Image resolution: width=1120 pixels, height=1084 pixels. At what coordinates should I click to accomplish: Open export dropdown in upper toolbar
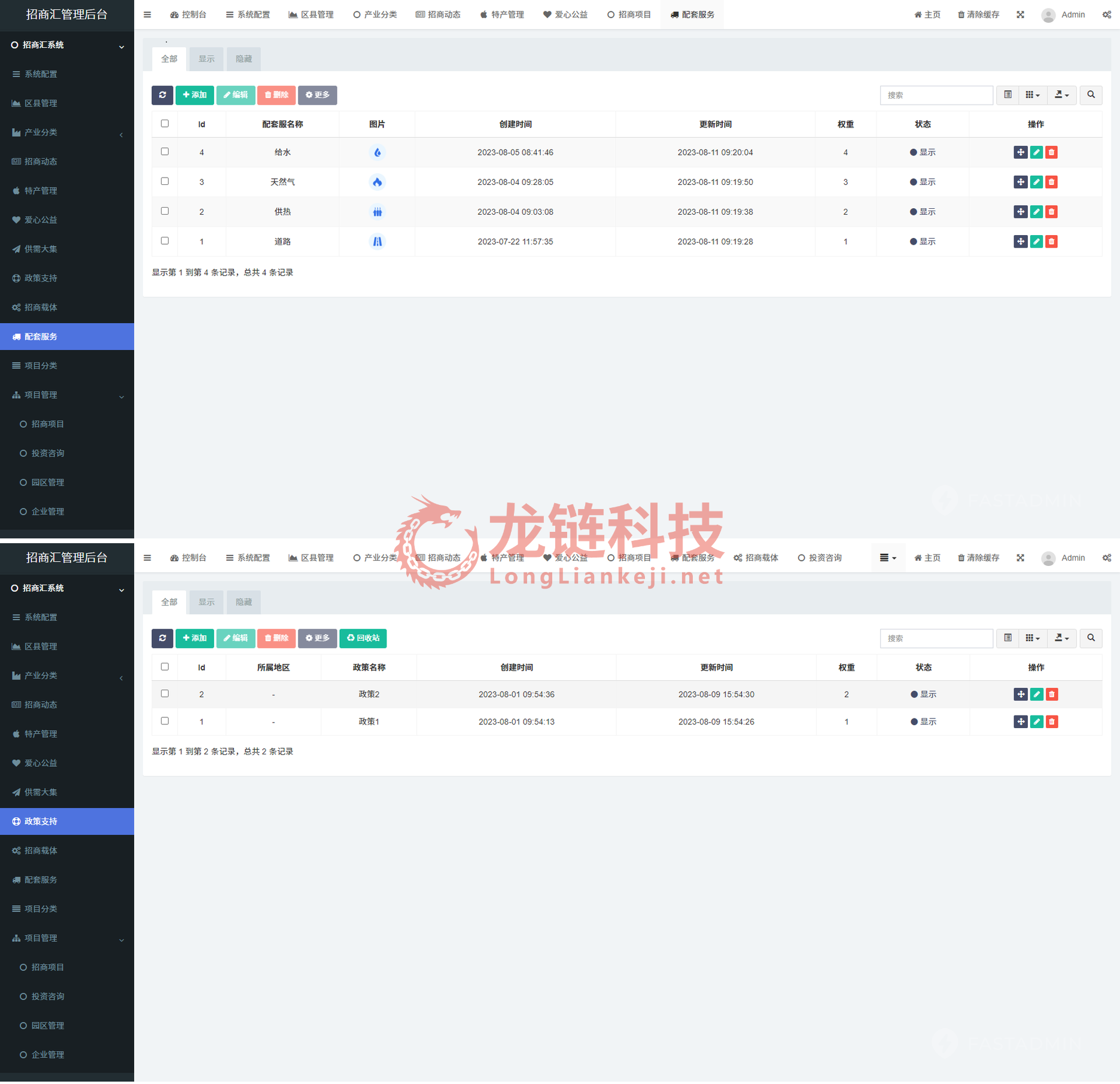pos(1062,95)
